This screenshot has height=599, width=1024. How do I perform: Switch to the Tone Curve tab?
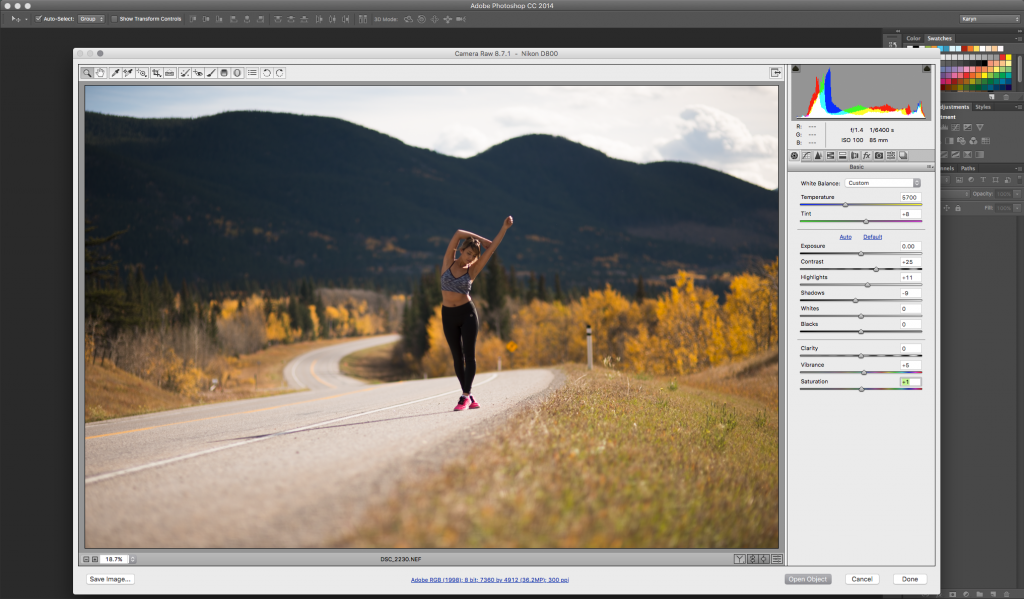tap(807, 155)
